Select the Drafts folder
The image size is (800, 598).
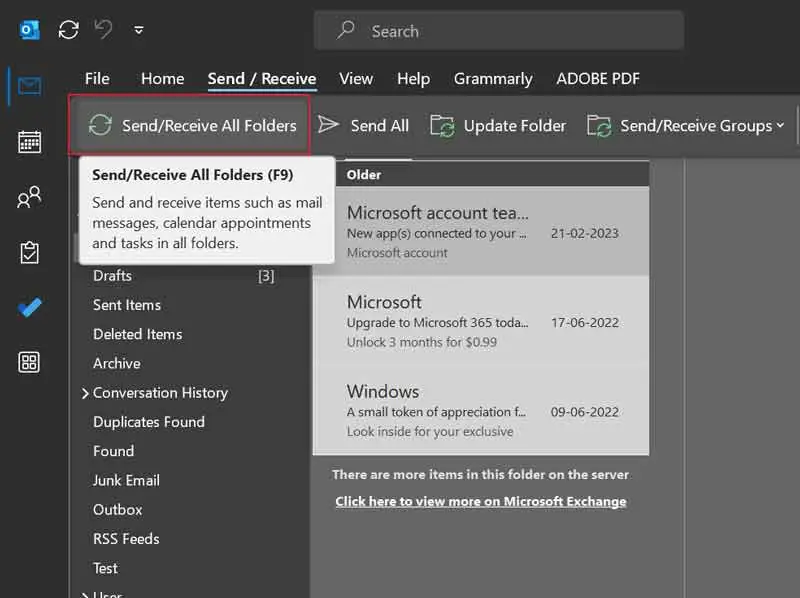tap(112, 276)
